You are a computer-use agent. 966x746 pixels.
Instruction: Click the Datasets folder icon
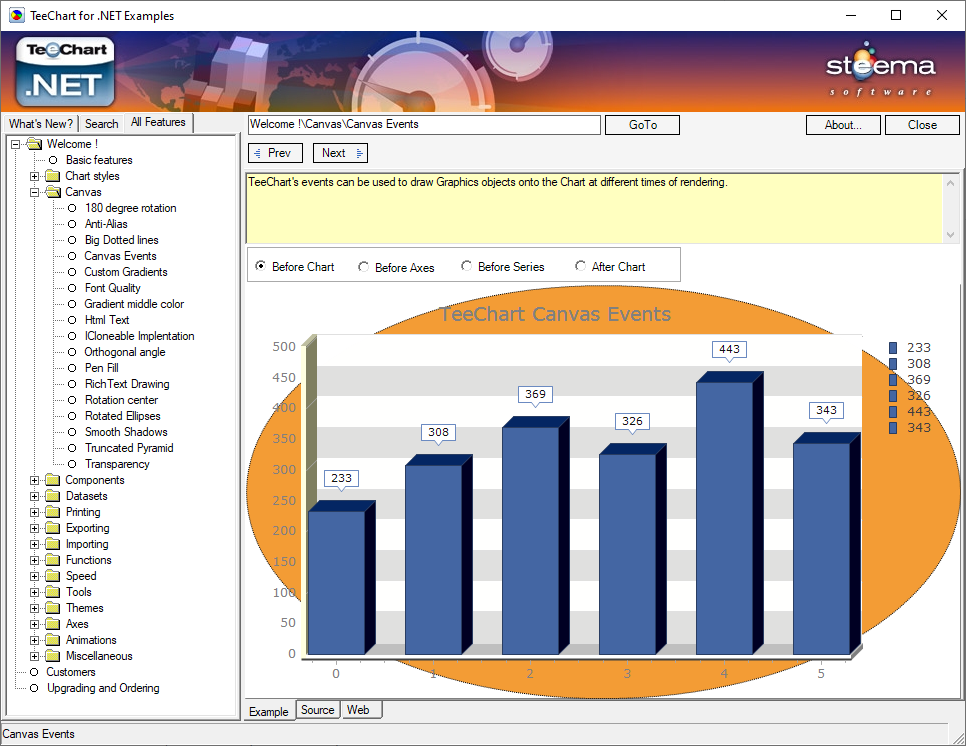click(x=53, y=497)
